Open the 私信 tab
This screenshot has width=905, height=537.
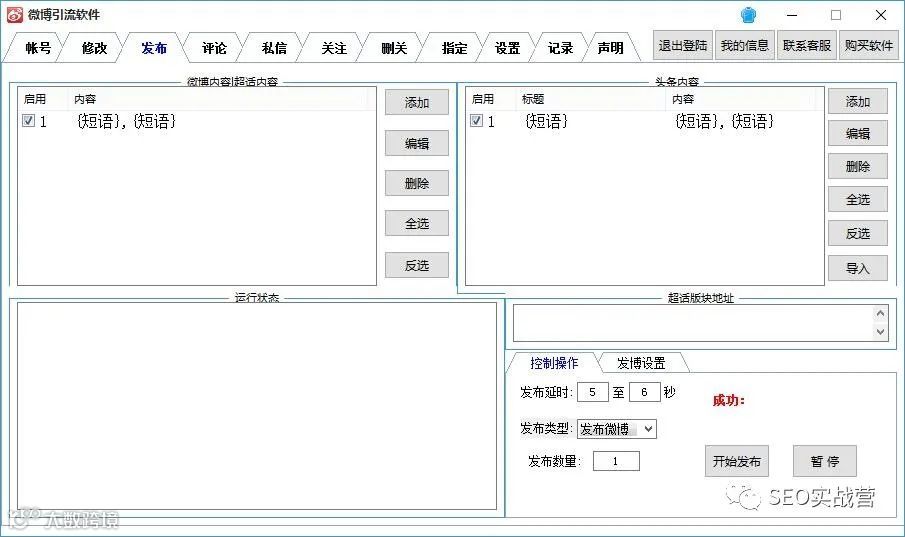(274, 48)
